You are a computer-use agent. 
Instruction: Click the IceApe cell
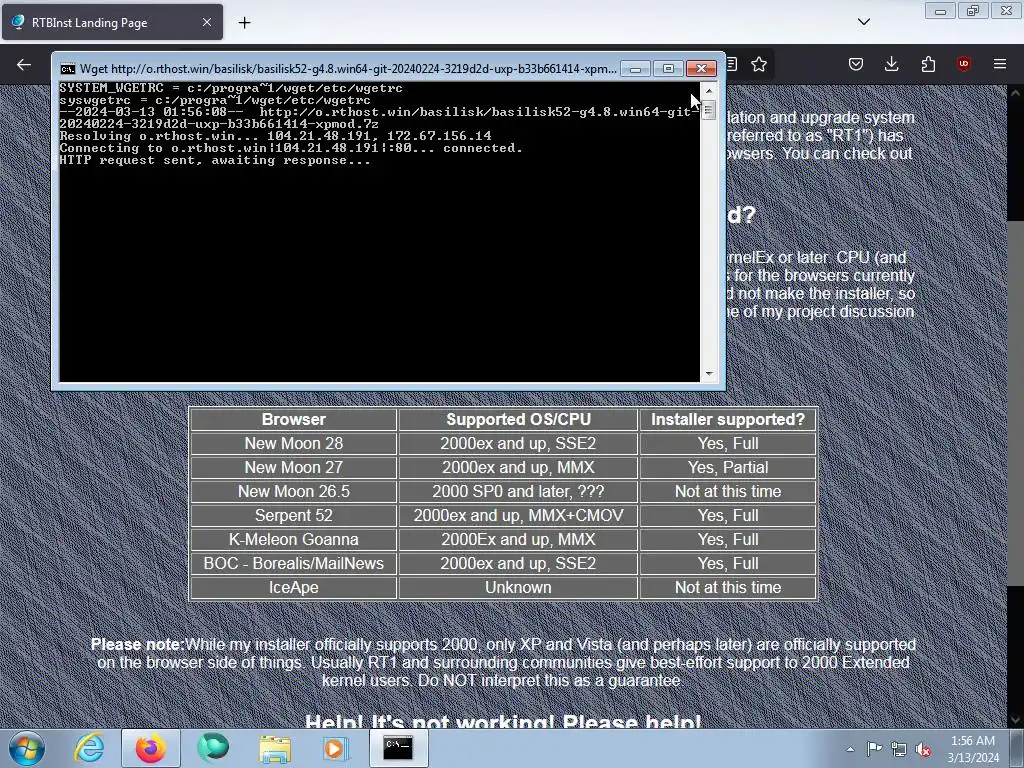293,587
